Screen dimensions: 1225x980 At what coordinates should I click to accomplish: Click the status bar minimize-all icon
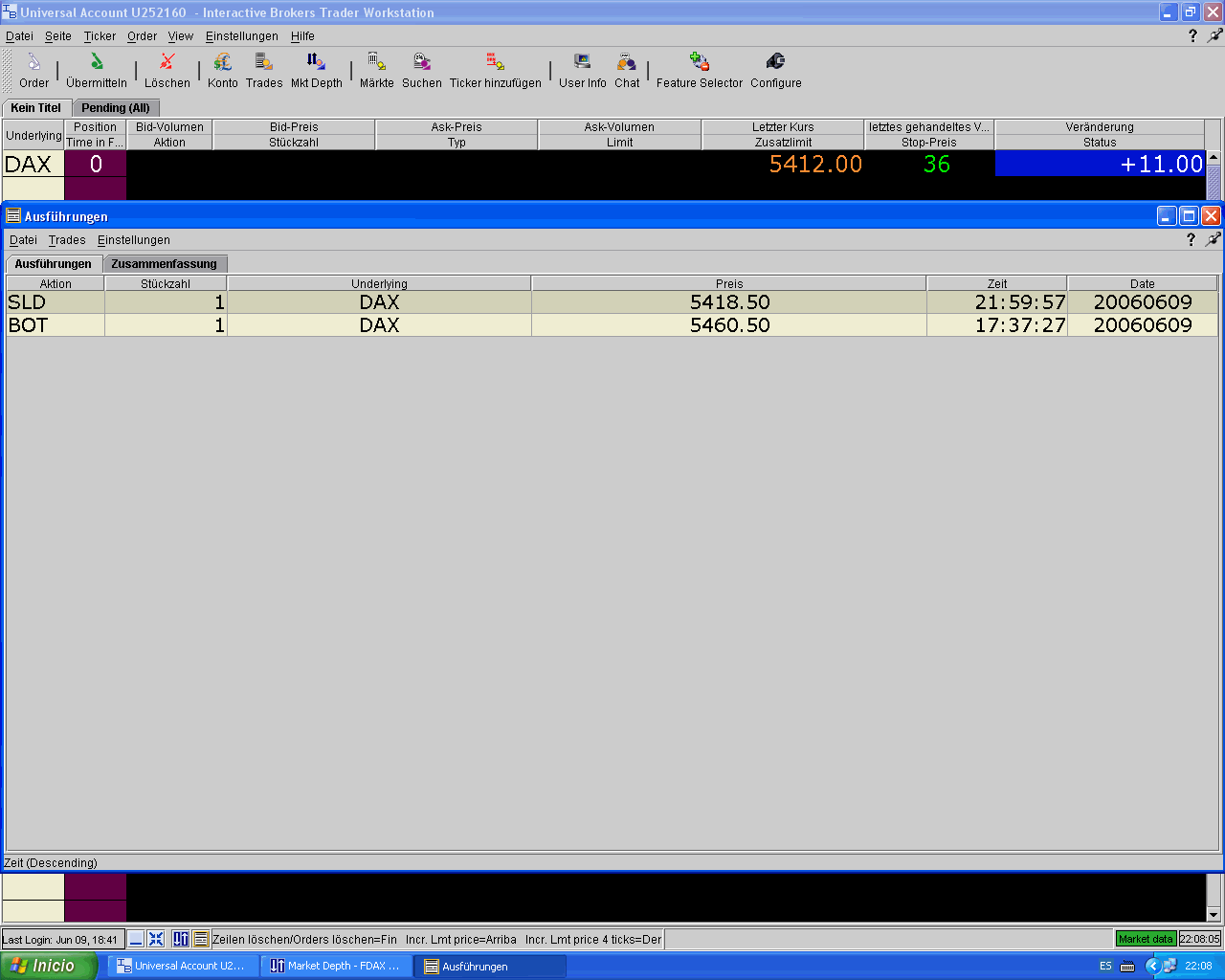pyautogui.click(x=136, y=939)
